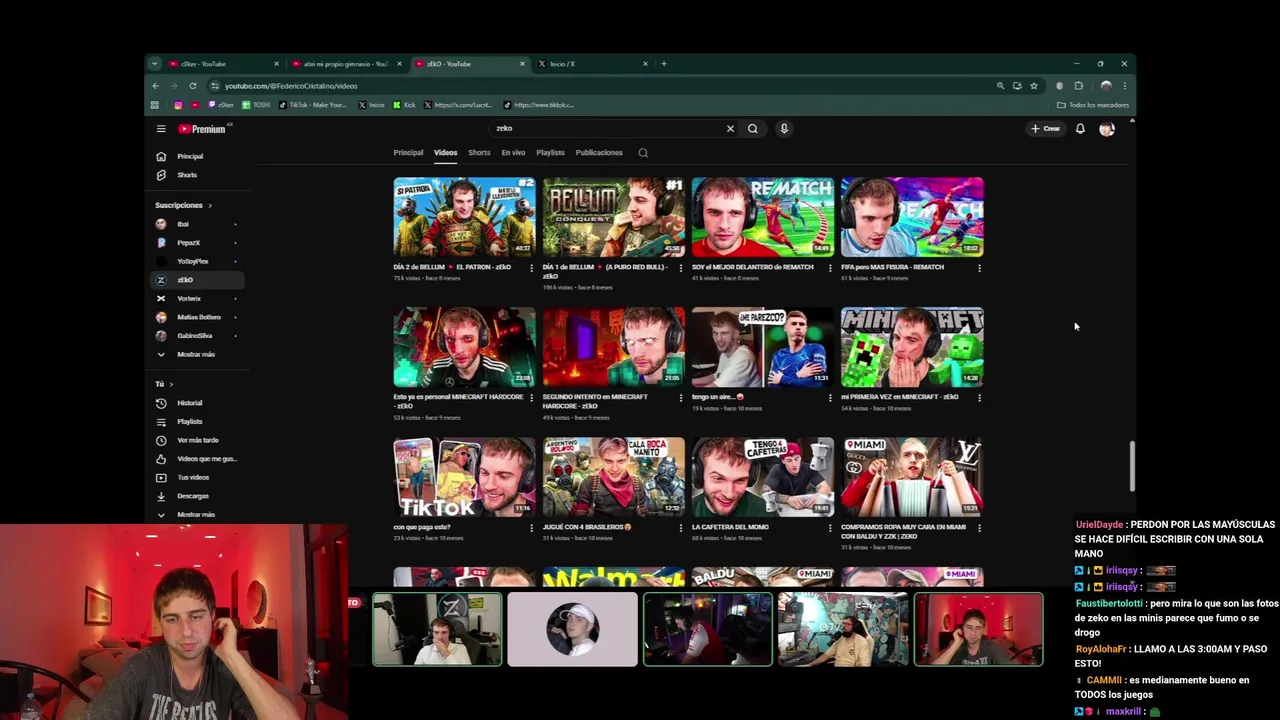
Task: Select the zEkO subscription in sidebar
Action: [x=198, y=280]
